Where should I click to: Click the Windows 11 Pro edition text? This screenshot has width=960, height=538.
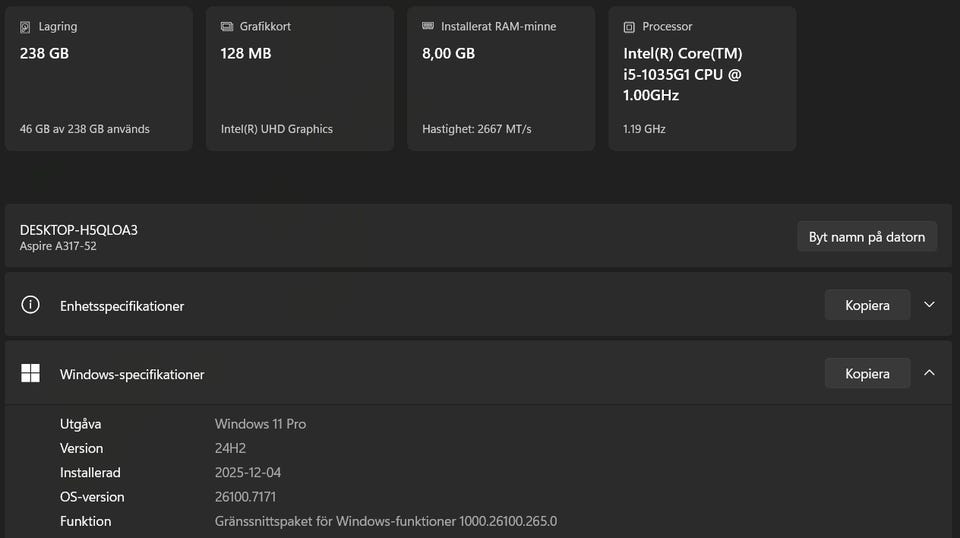coord(260,424)
